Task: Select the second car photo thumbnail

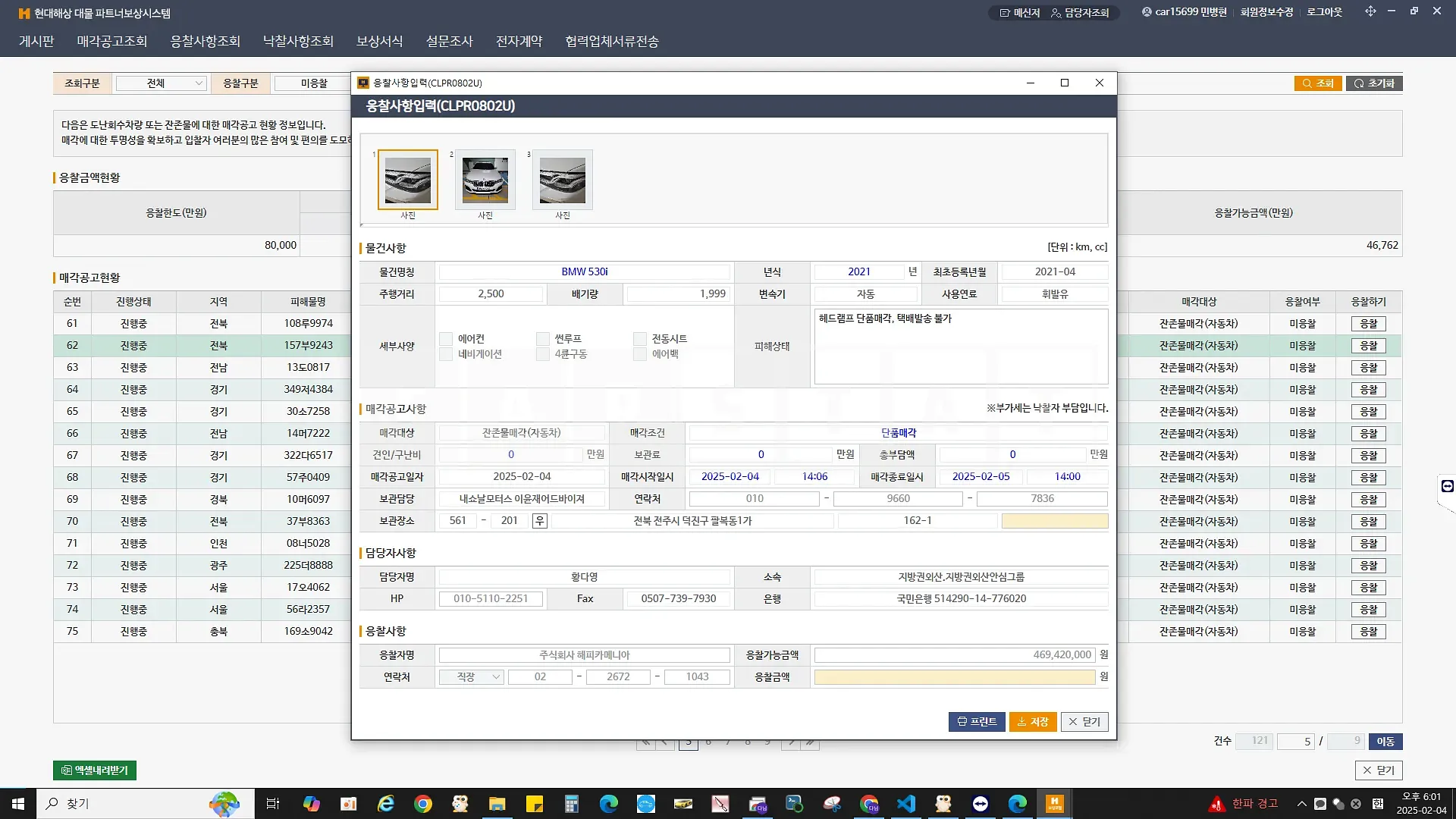Action: 485,180
